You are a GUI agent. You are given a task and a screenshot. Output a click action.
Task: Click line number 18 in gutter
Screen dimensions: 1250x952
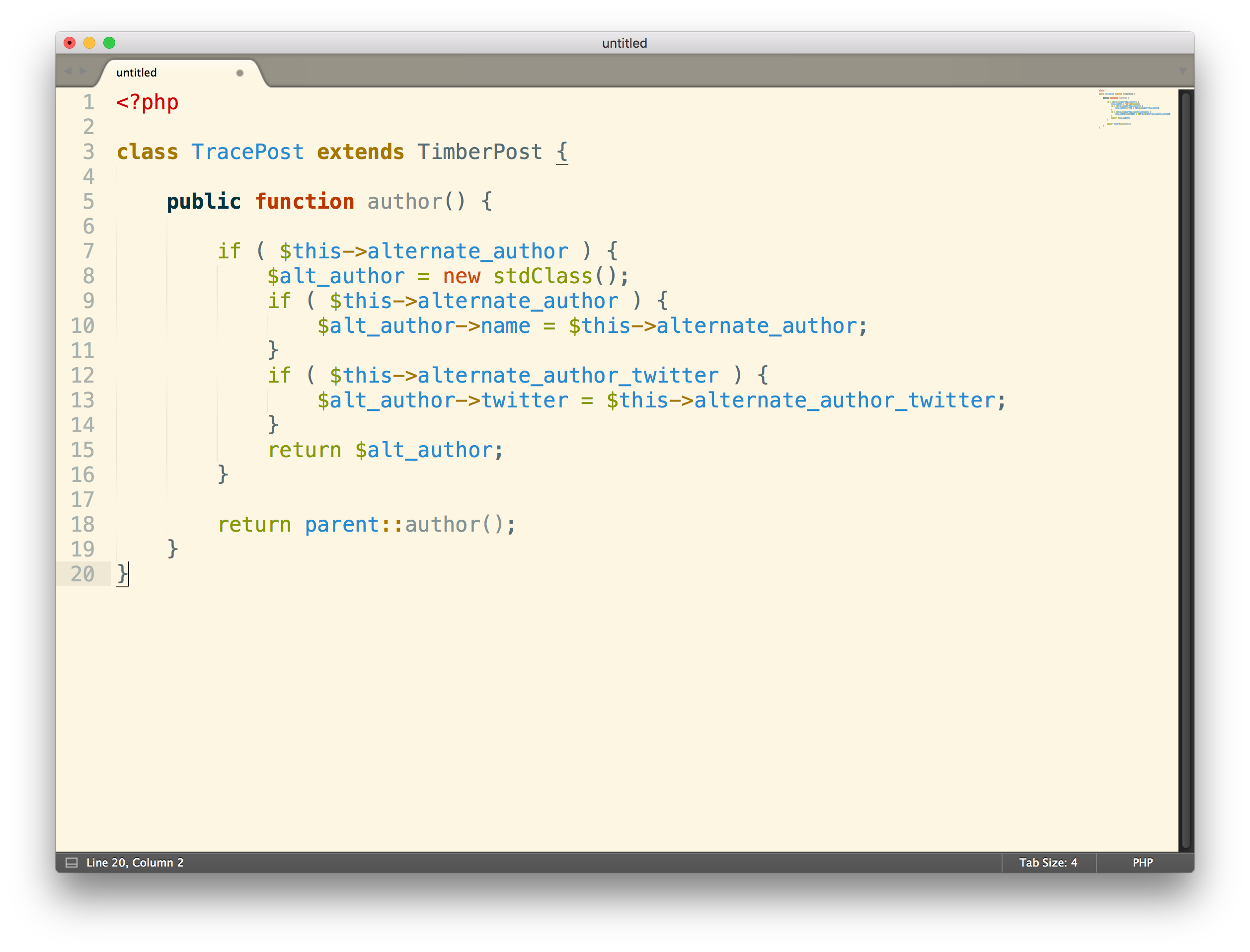click(83, 525)
